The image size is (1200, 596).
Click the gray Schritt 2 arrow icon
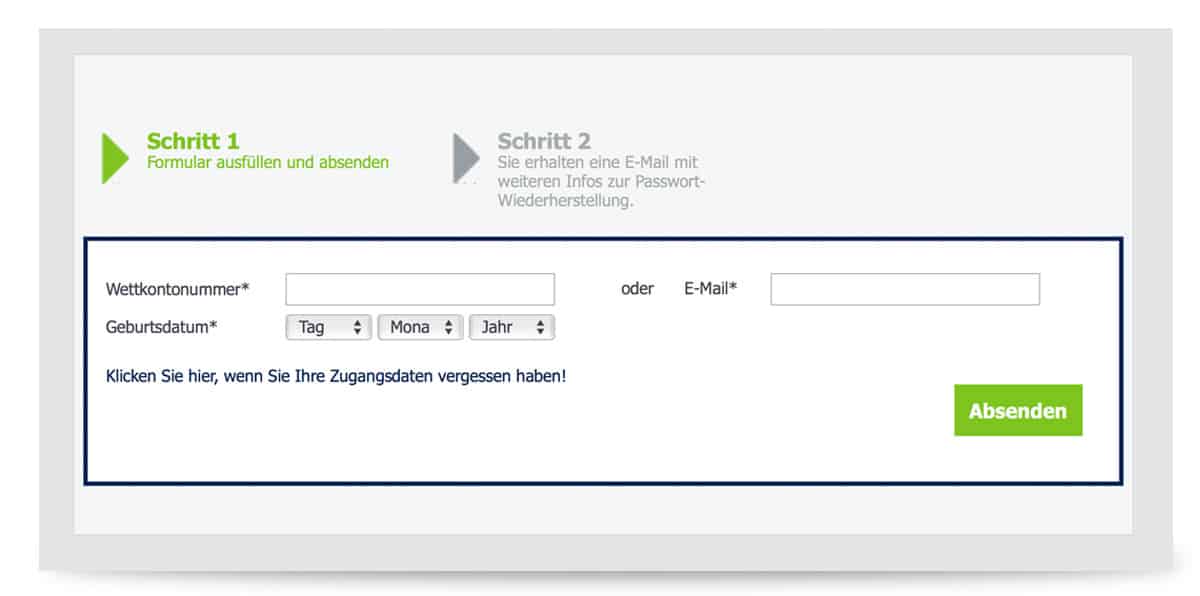465,157
